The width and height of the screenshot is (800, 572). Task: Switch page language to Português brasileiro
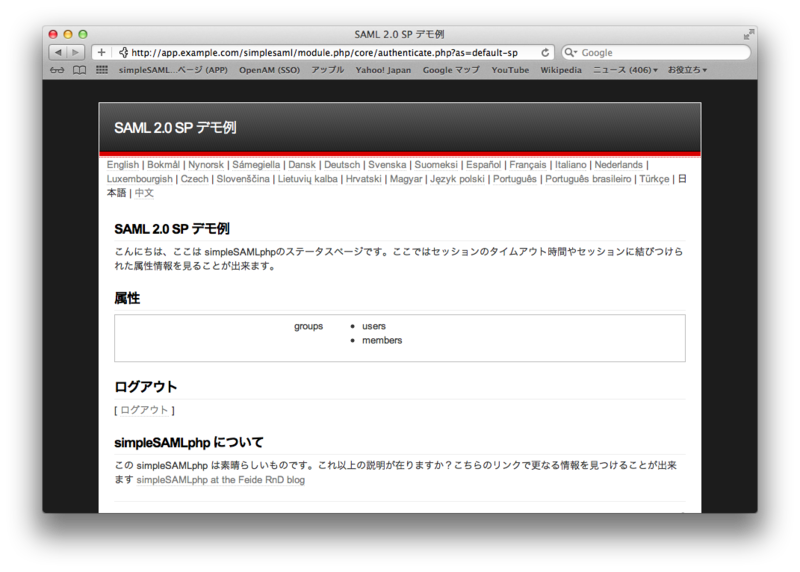[x=588, y=179]
